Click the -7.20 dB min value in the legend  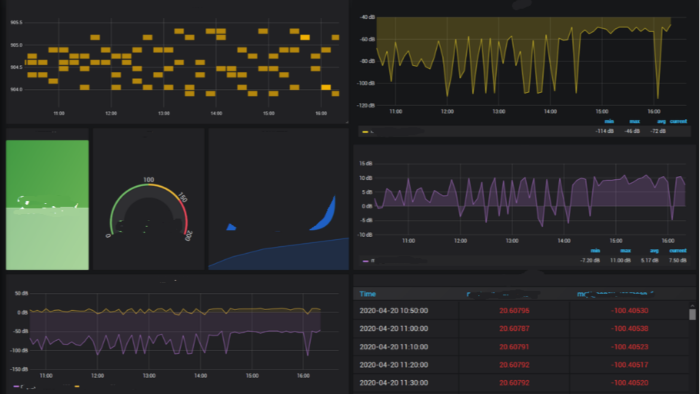pyautogui.click(x=590, y=261)
